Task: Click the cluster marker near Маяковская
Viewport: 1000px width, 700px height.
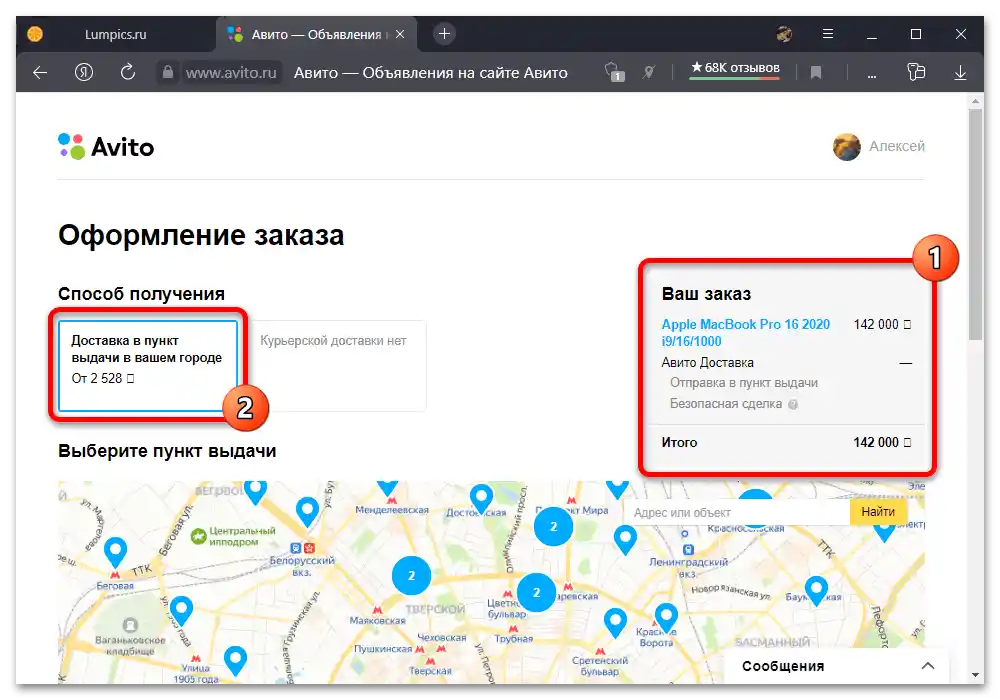Action: (x=411, y=575)
